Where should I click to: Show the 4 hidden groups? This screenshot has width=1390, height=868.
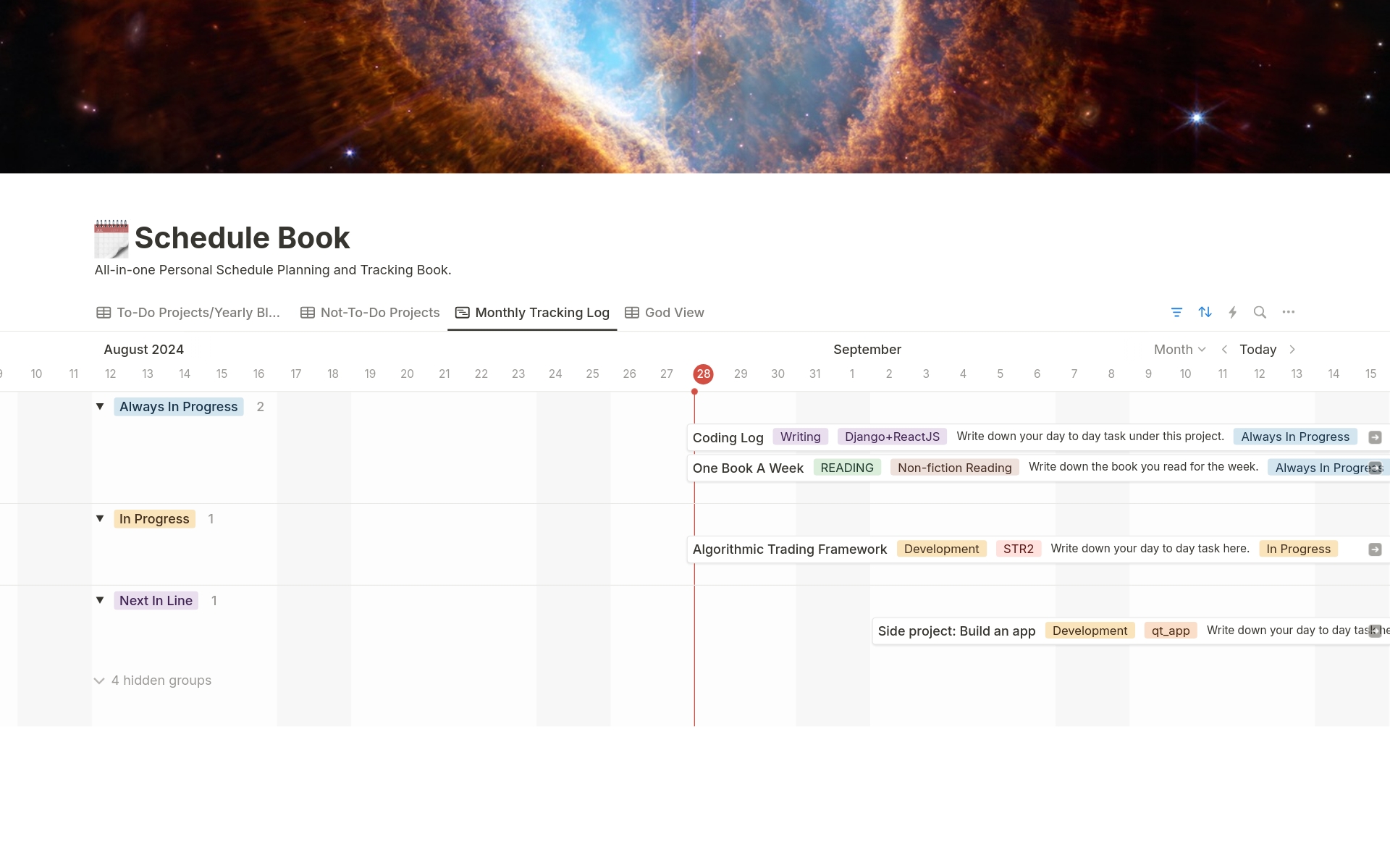152,680
